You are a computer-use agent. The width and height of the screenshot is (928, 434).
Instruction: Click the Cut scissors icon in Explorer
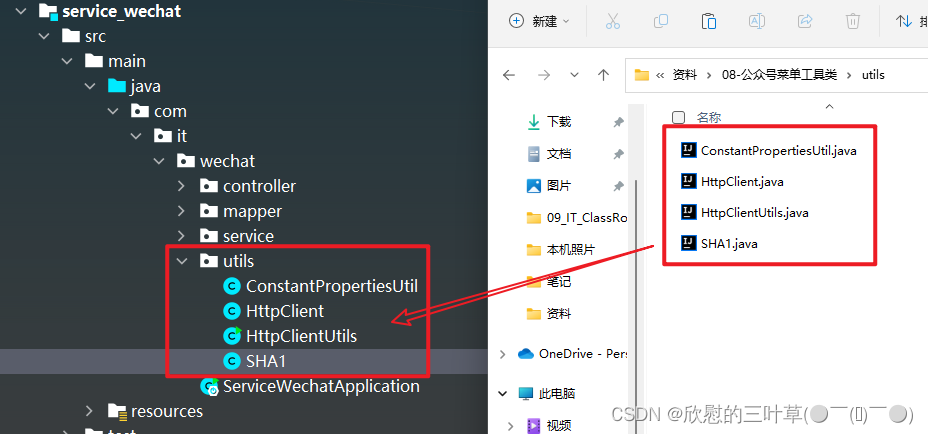pyautogui.click(x=613, y=21)
